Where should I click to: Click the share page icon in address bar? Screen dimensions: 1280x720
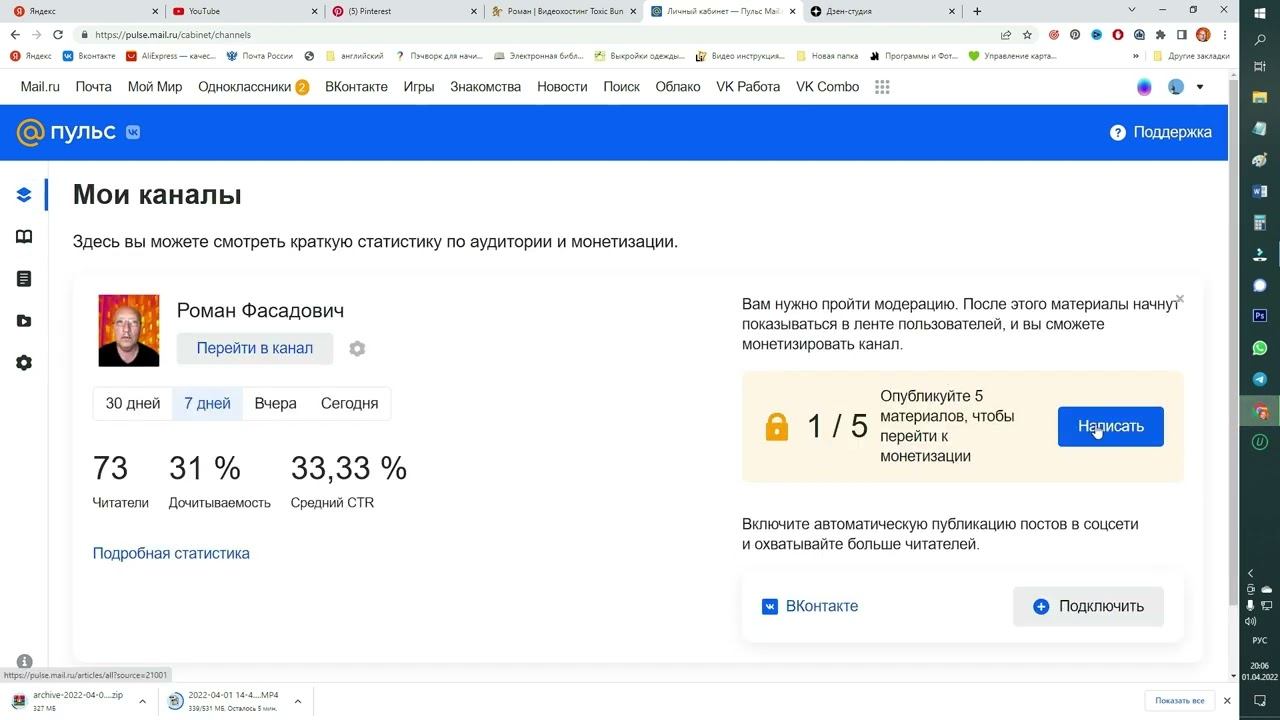[1005, 35]
